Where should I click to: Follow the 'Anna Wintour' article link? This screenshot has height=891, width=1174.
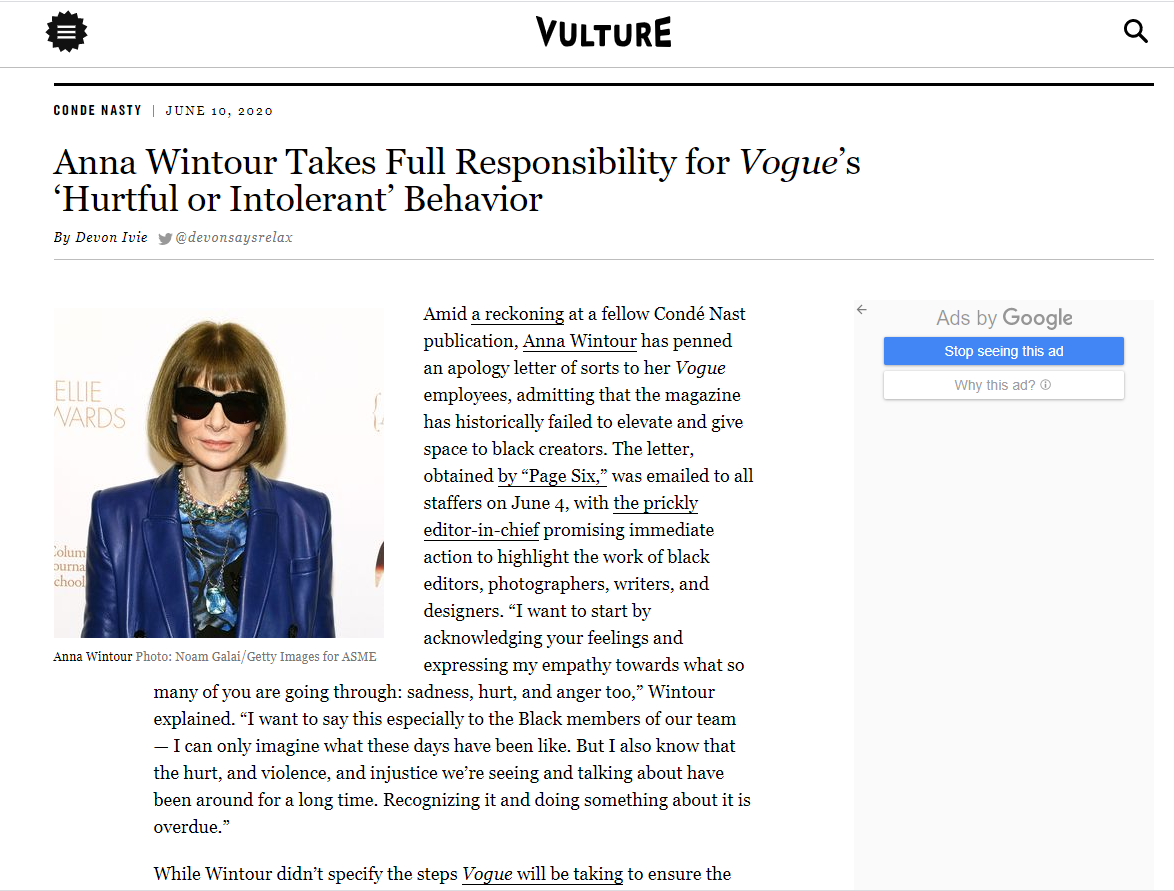(x=580, y=341)
